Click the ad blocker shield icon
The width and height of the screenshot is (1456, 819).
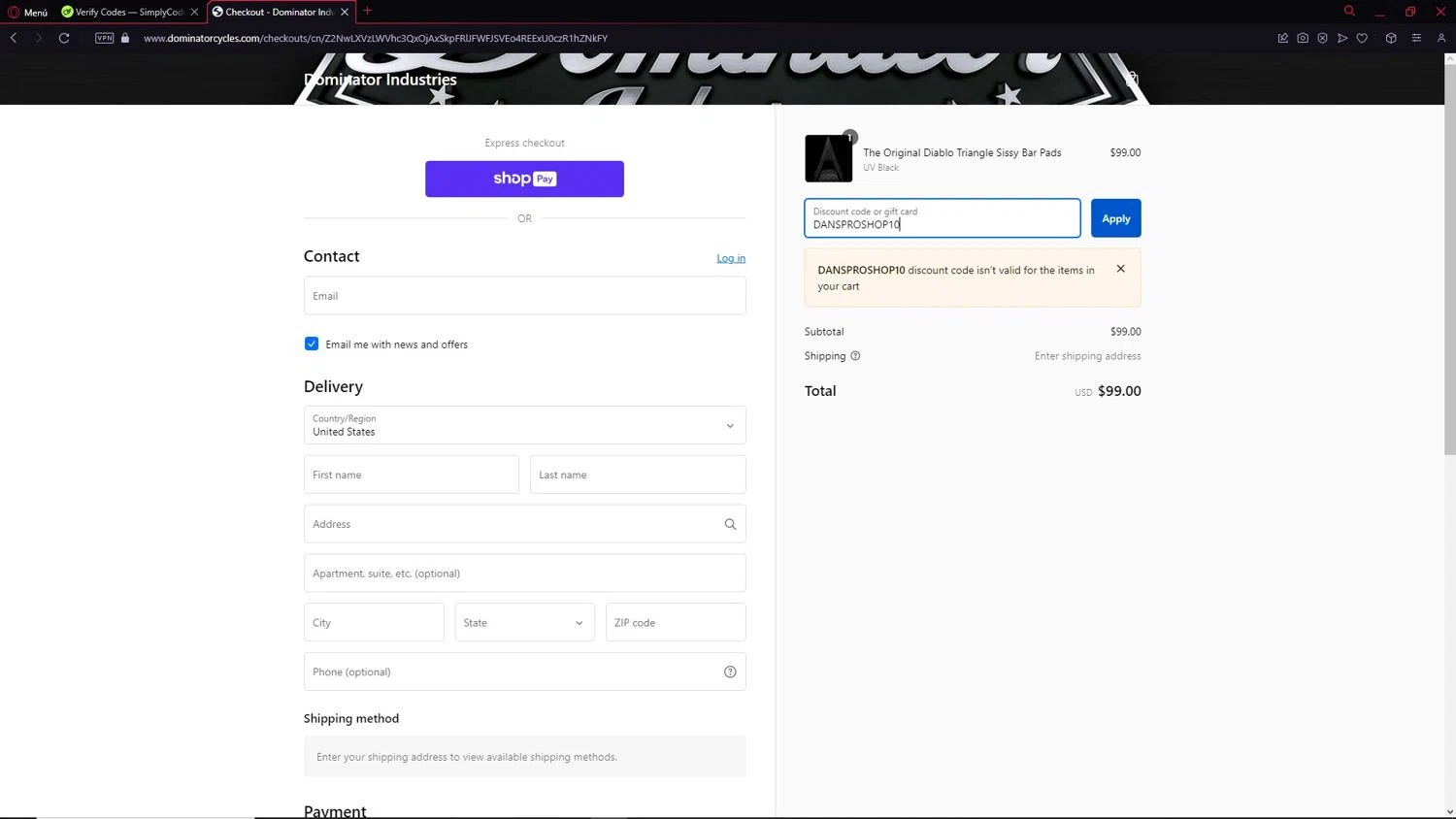coord(1322,38)
